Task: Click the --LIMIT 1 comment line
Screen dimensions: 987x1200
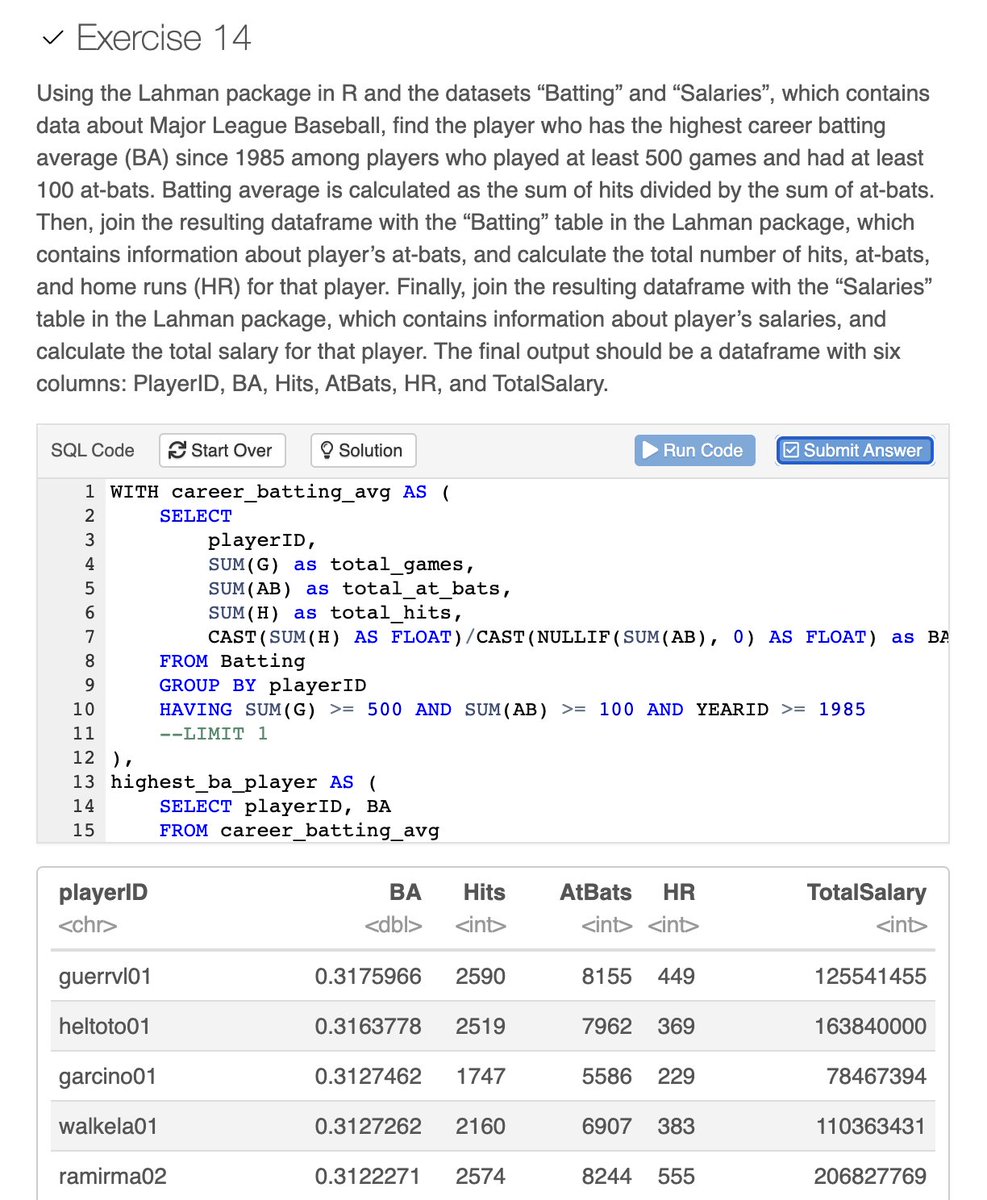Action: pyautogui.click(x=213, y=733)
